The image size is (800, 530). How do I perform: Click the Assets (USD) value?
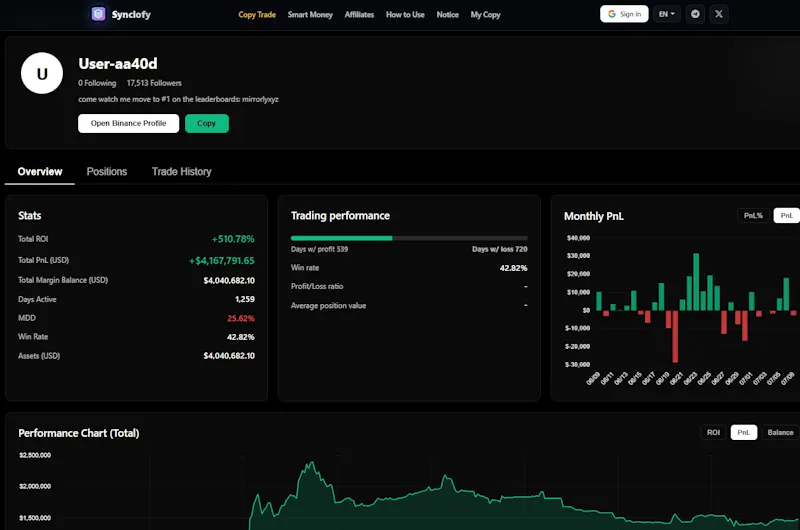click(x=229, y=356)
